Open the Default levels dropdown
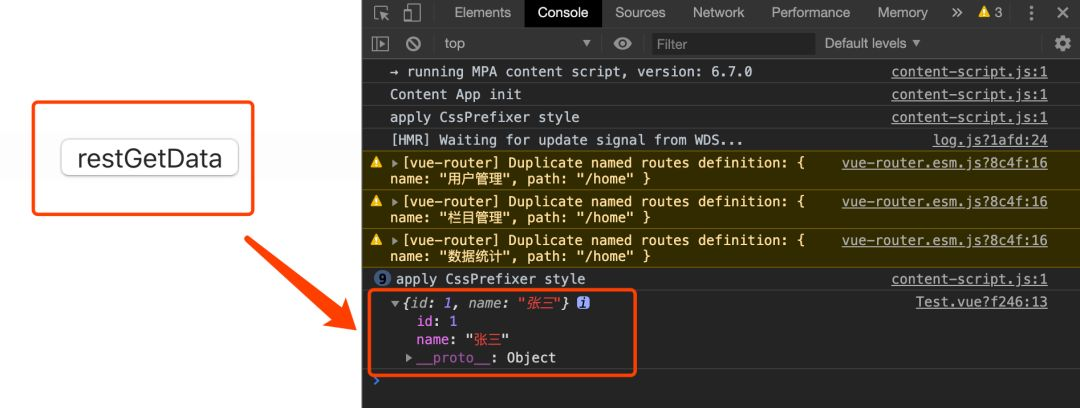Image resolution: width=1080 pixels, height=408 pixels. [x=873, y=43]
